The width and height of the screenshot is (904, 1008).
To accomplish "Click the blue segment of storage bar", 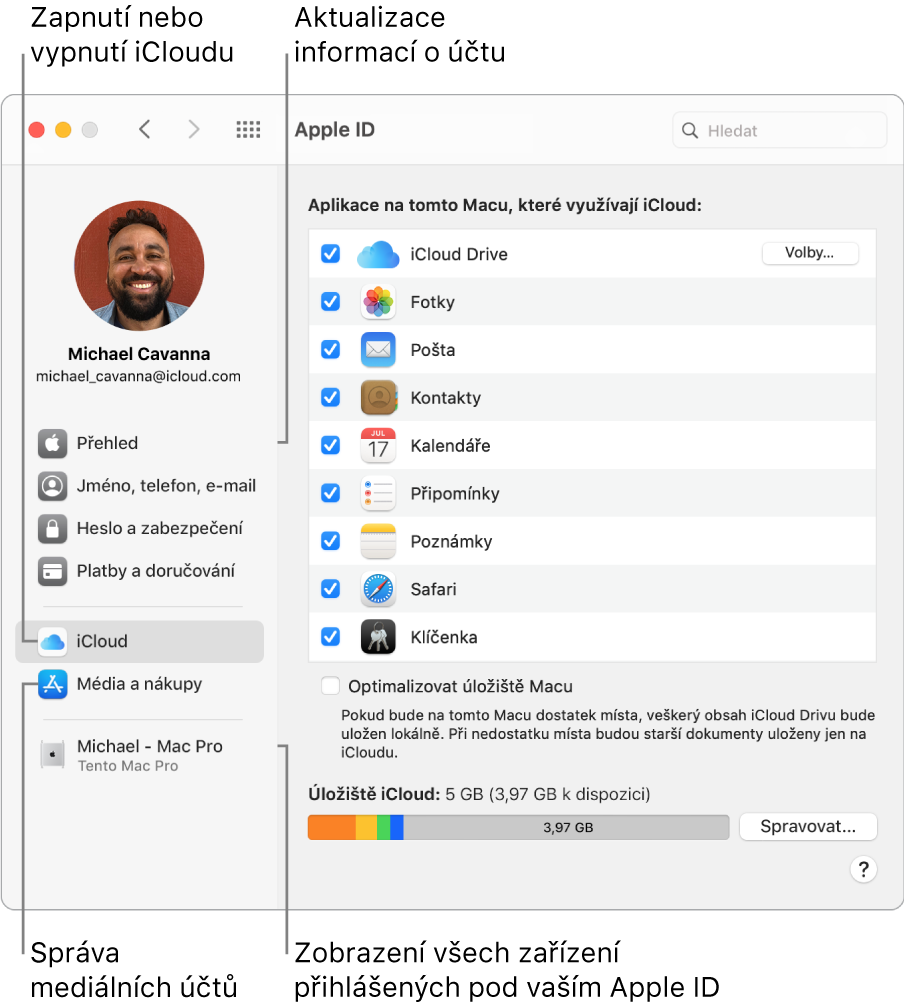I will coord(397,827).
